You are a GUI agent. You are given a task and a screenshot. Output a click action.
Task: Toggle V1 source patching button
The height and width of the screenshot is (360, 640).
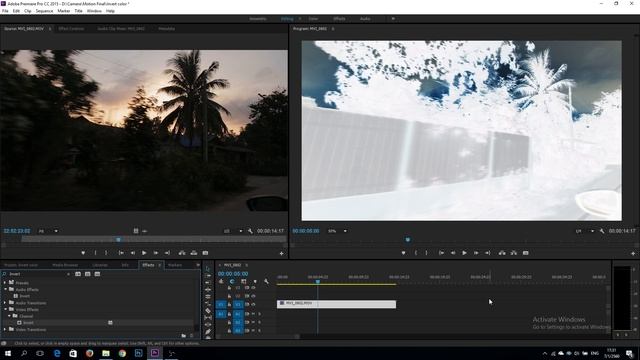(x=221, y=304)
